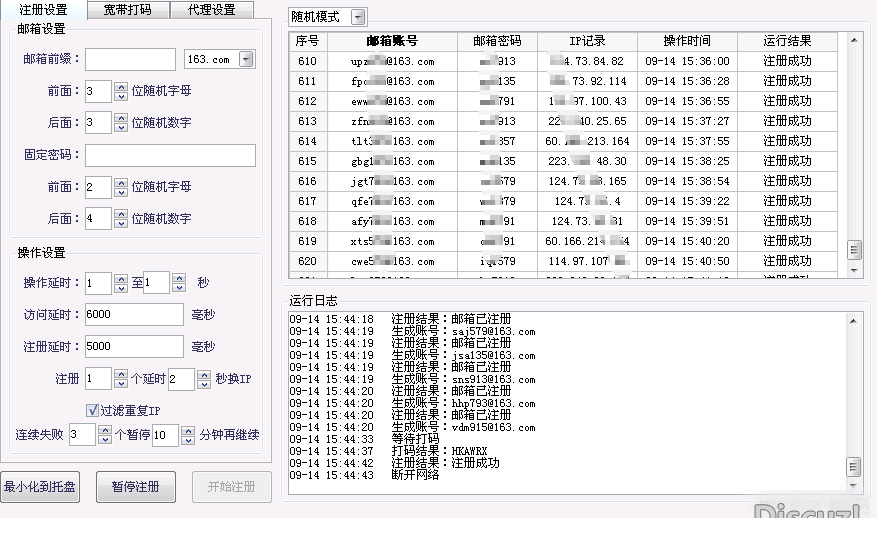The width and height of the screenshot is (877, 541).
Task: Click log line 断开网络
Action: 364,475
